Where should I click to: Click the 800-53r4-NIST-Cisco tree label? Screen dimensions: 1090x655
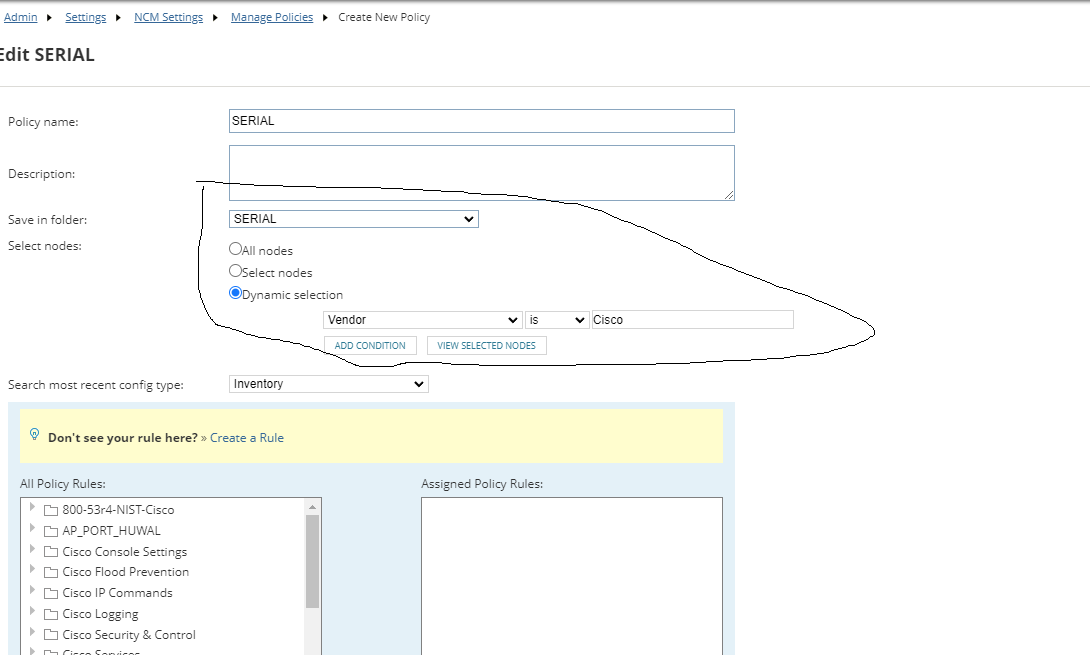(x=118, y=510)
